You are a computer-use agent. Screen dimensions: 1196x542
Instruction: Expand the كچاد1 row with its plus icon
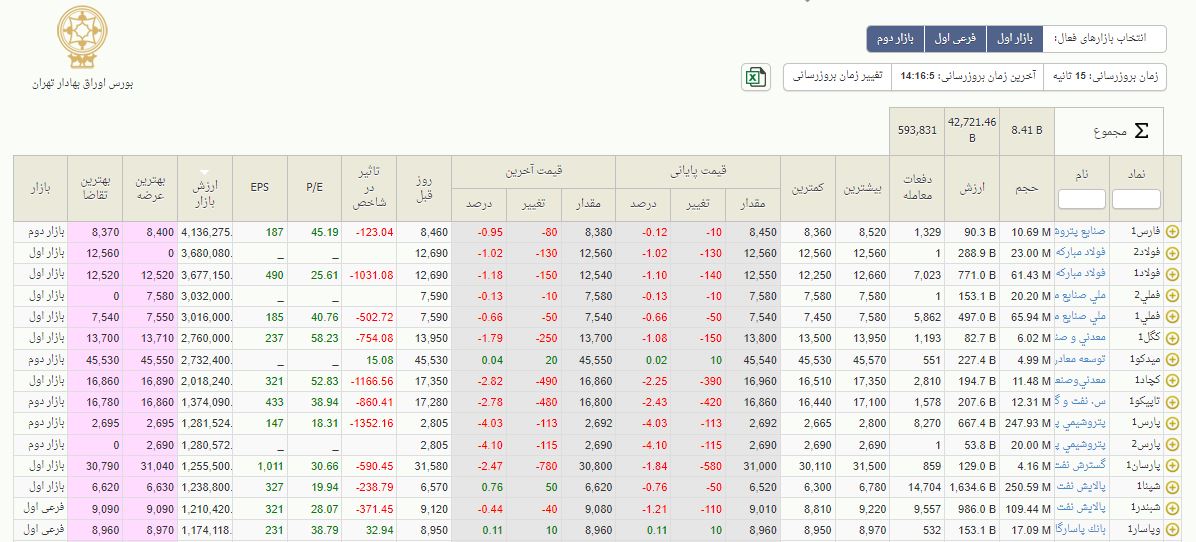coord(1172,380)
